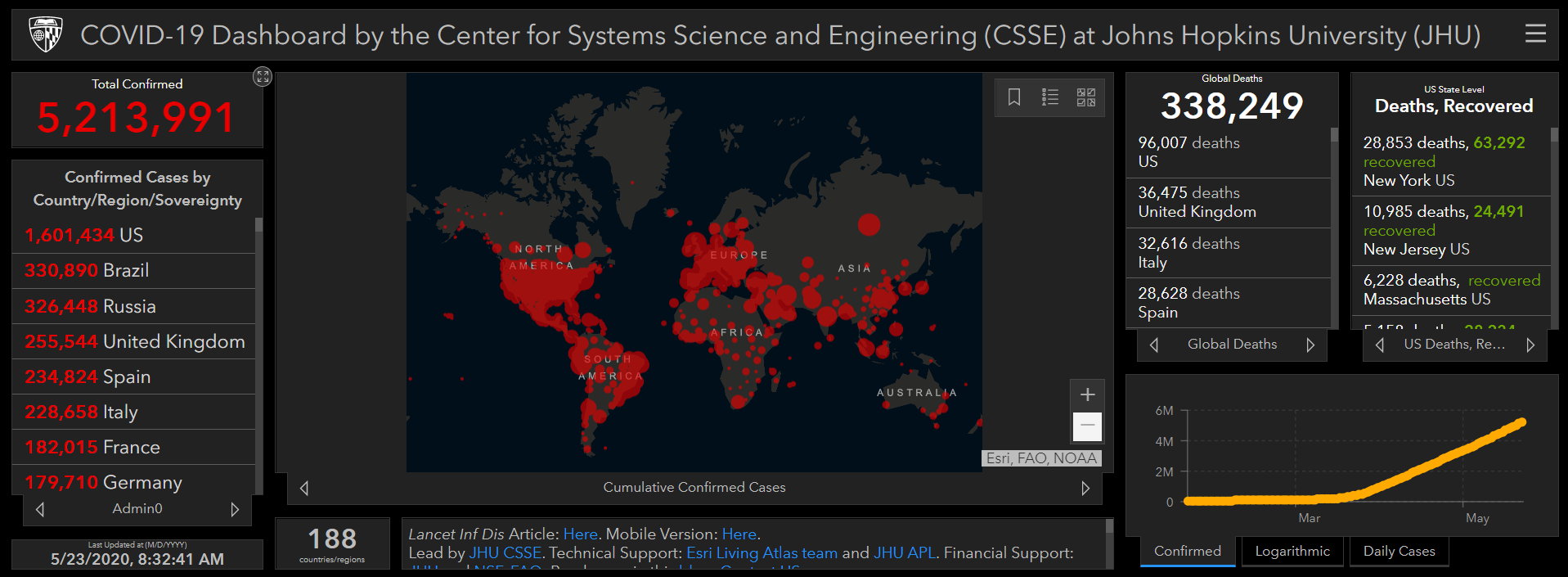Select the 28,628 deaths Spain entry
This screenshot has width=1568, height=577.
pos(1229,303)
